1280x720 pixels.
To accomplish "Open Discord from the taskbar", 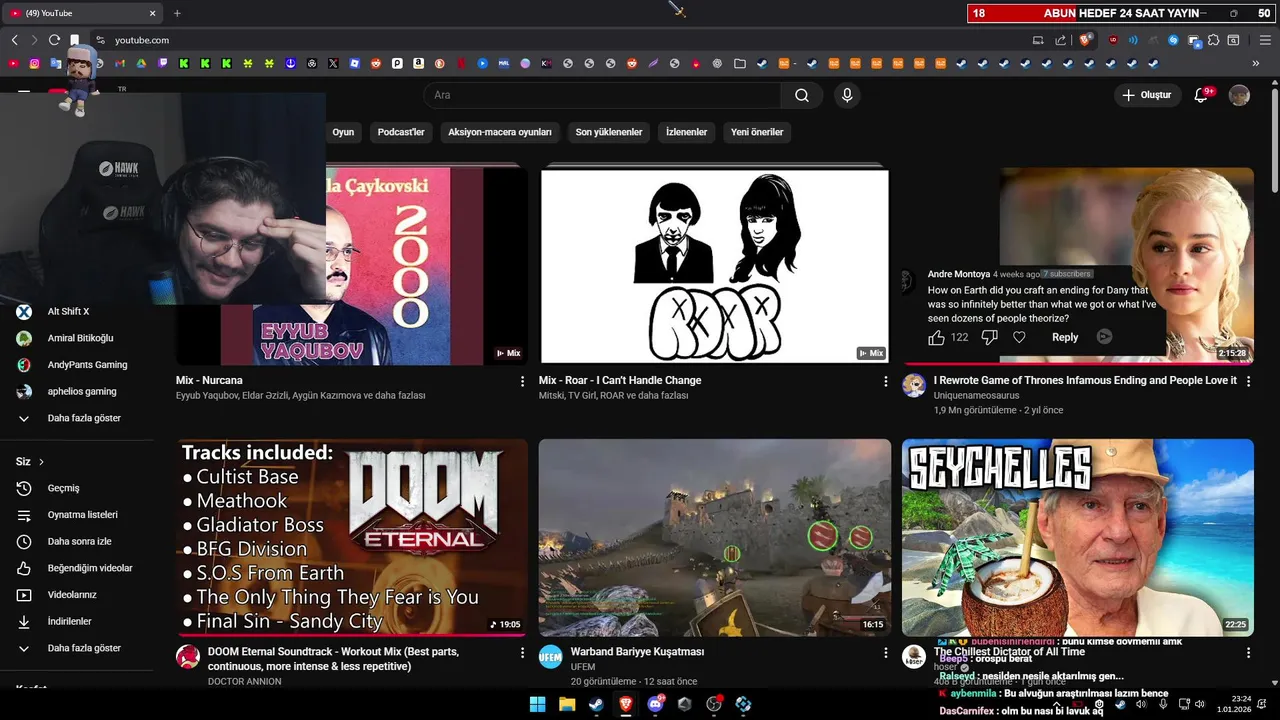I will [x=655, y=704].
